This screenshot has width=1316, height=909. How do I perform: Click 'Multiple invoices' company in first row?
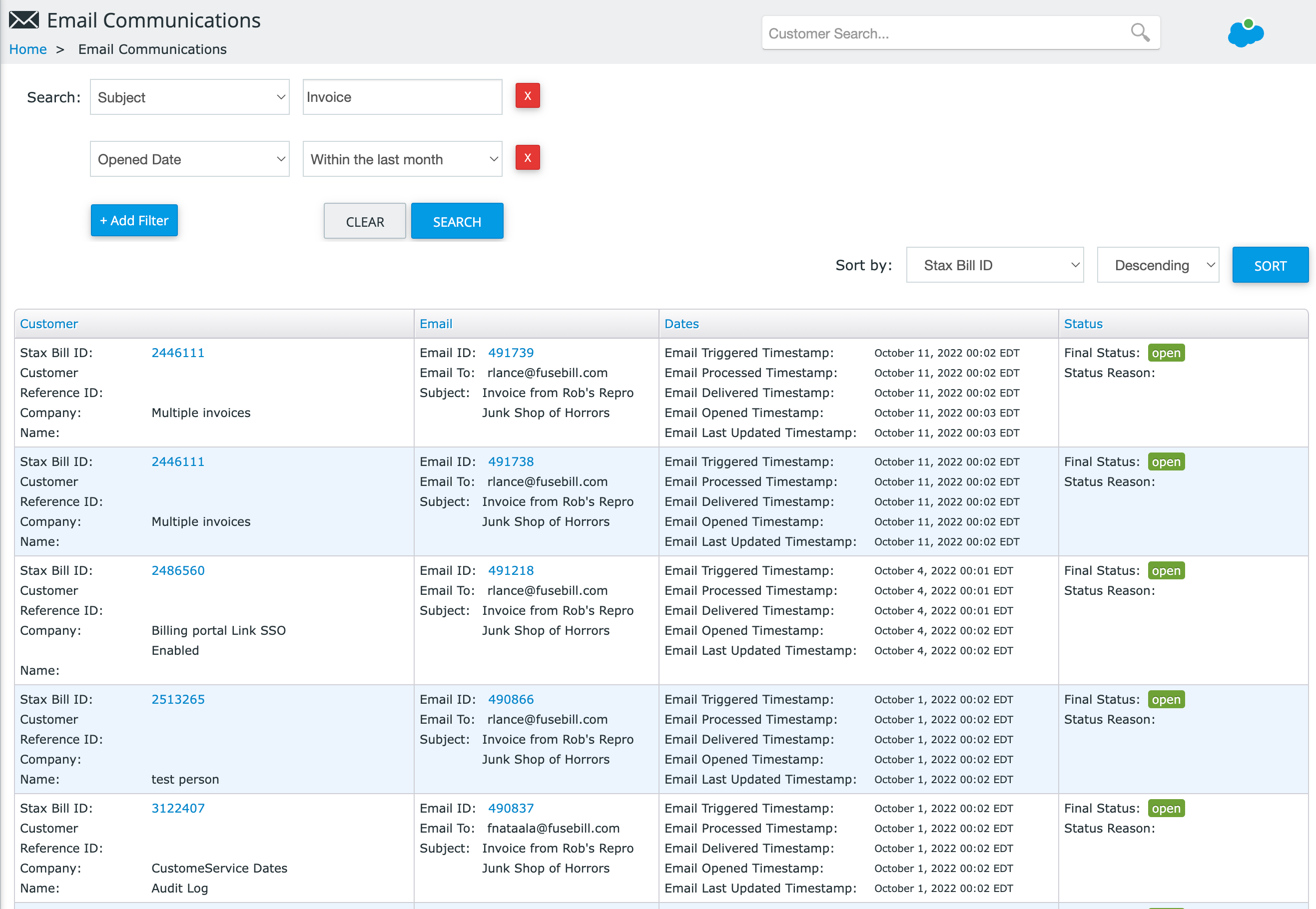(x=200, y=413)
